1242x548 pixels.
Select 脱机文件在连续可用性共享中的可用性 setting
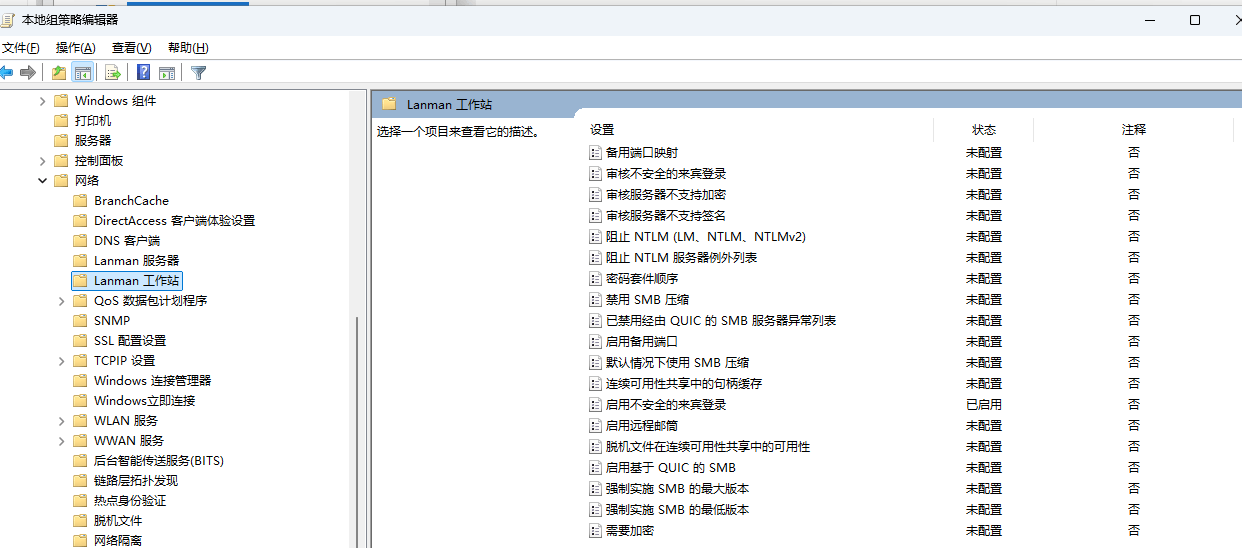(708, 447)
